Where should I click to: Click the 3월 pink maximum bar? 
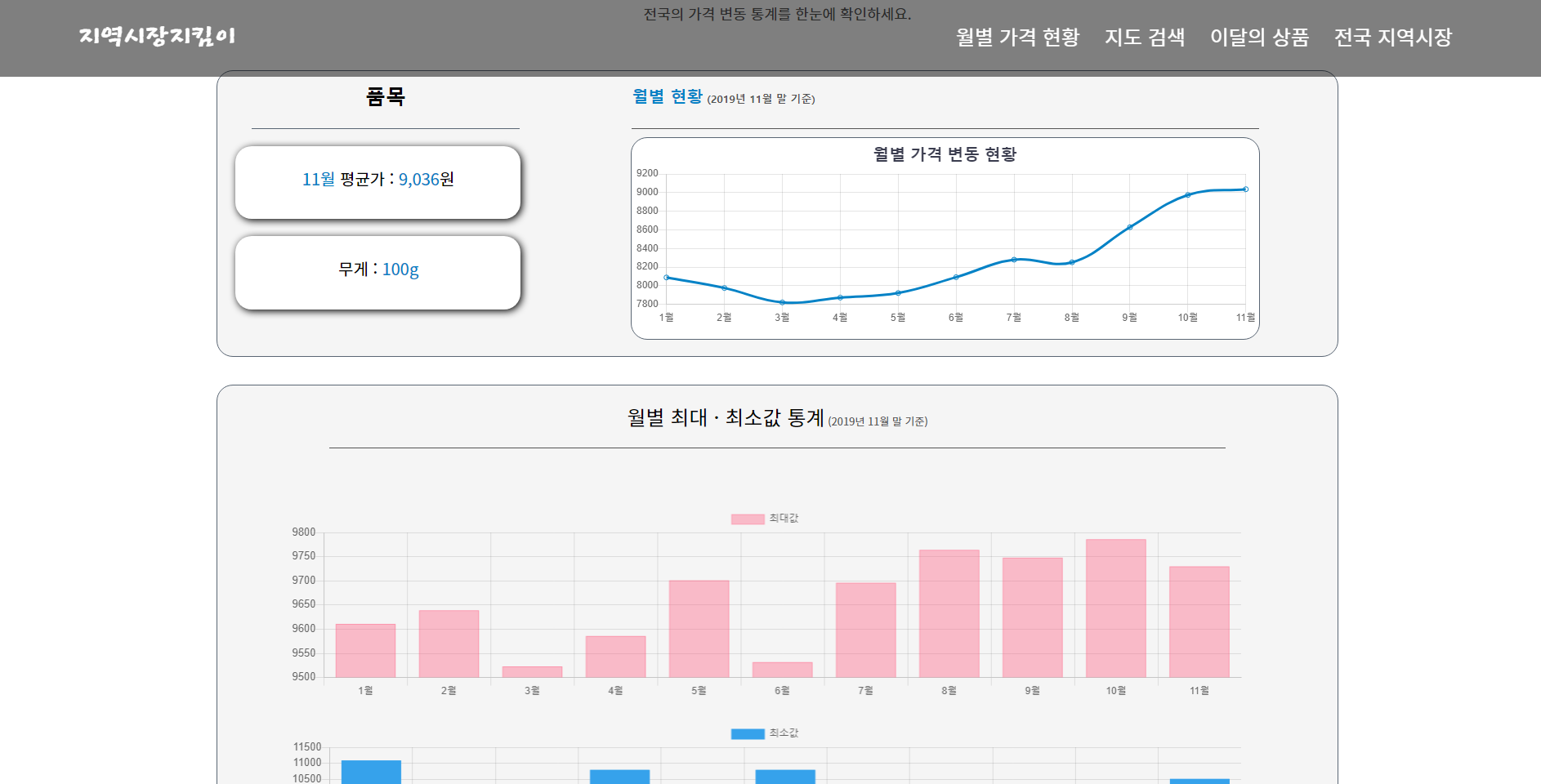tap(532, 672)
